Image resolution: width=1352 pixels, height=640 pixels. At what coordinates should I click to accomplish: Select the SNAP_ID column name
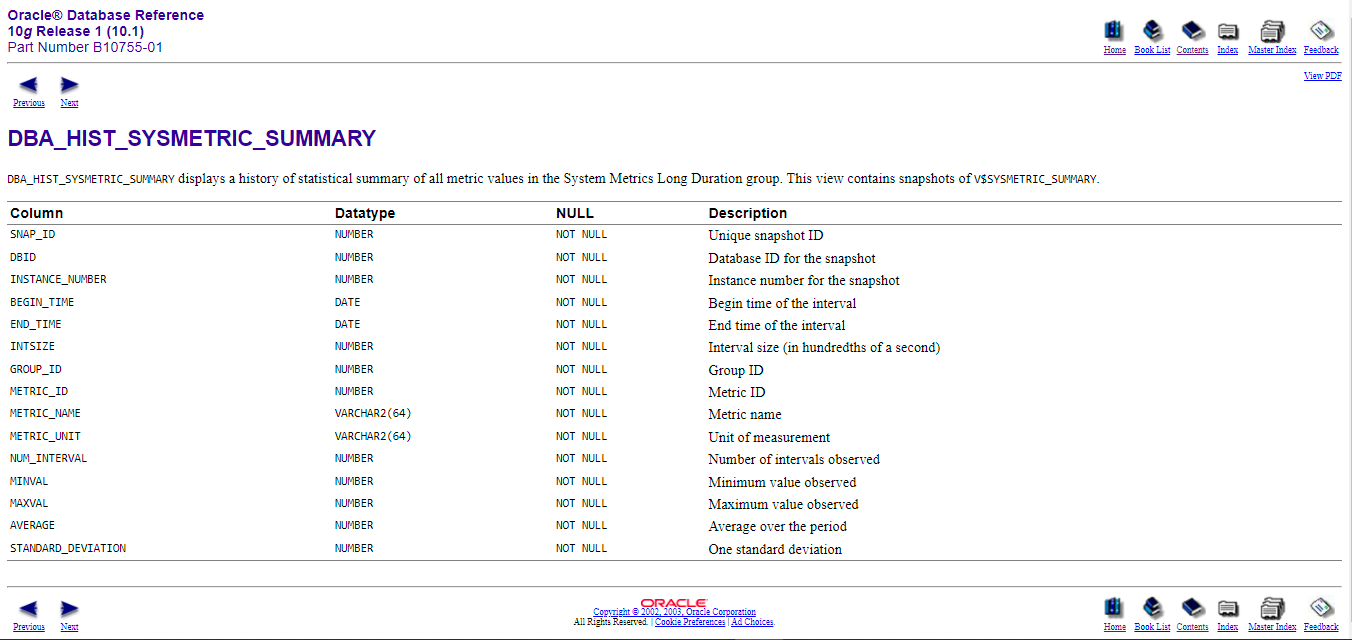pyautogui.click(x=33, y=235)
